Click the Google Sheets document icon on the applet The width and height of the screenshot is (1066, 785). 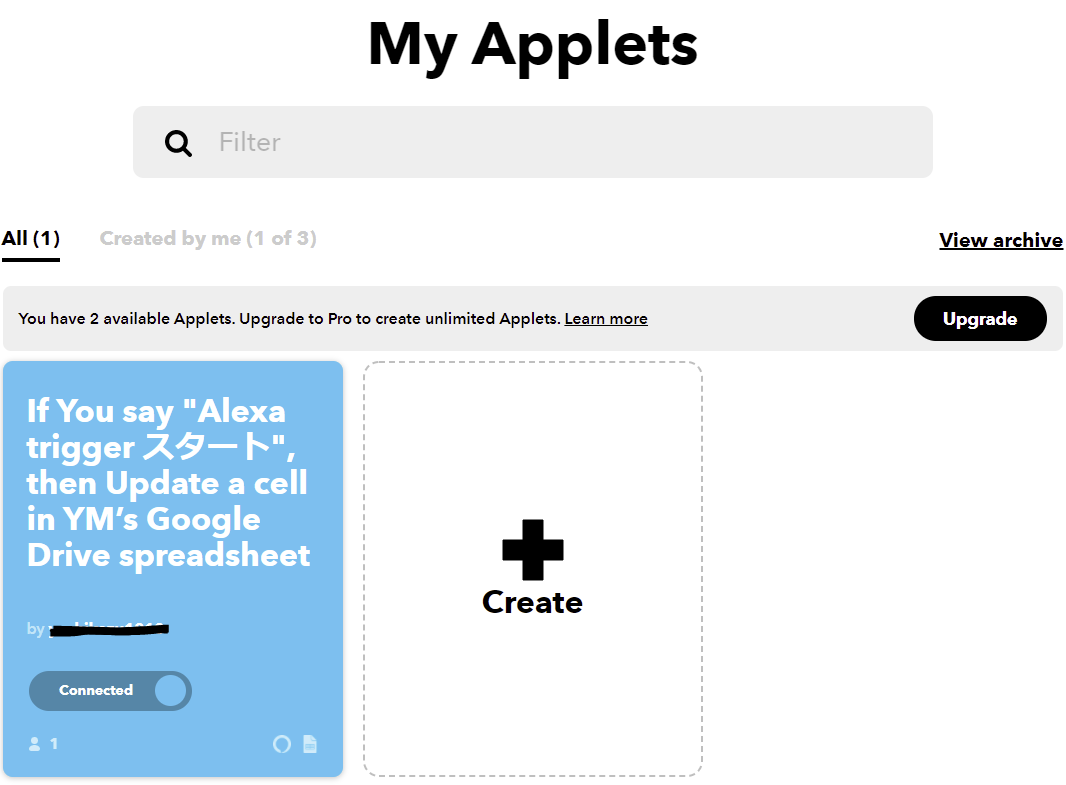coord(310,744)
